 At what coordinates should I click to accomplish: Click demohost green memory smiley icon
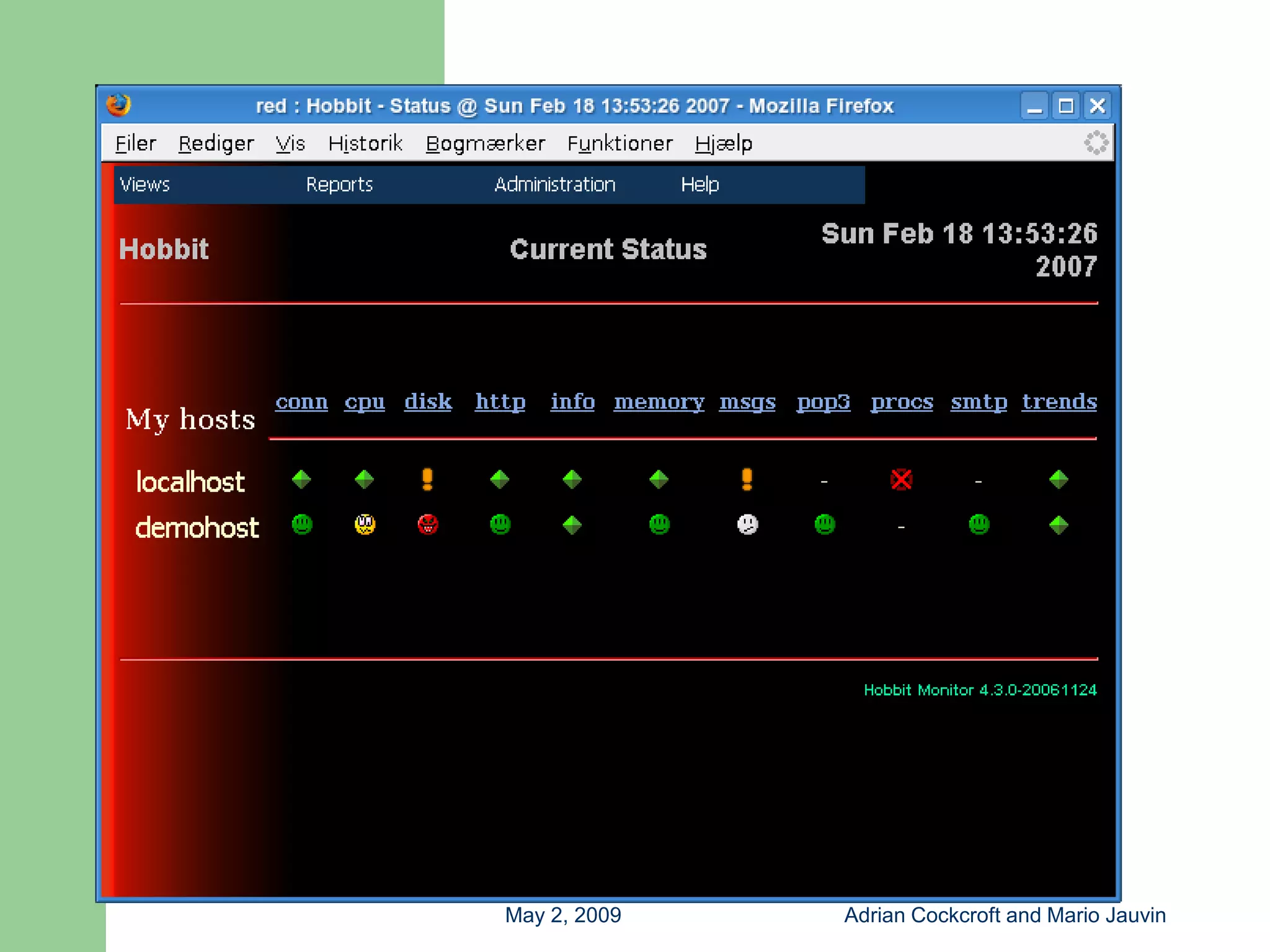click(659, 524)
